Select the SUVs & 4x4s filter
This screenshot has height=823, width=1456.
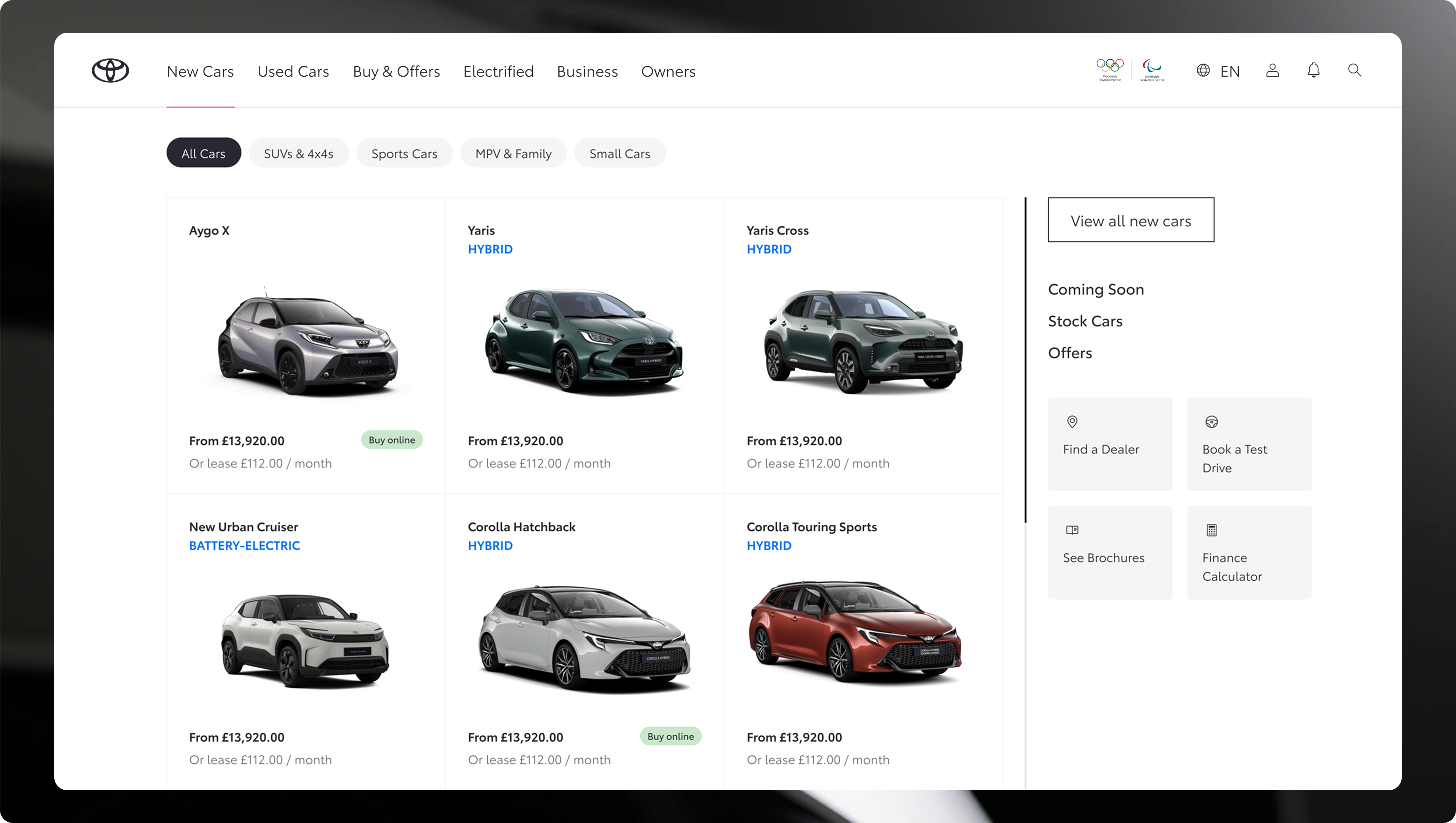tap(298, 153)
